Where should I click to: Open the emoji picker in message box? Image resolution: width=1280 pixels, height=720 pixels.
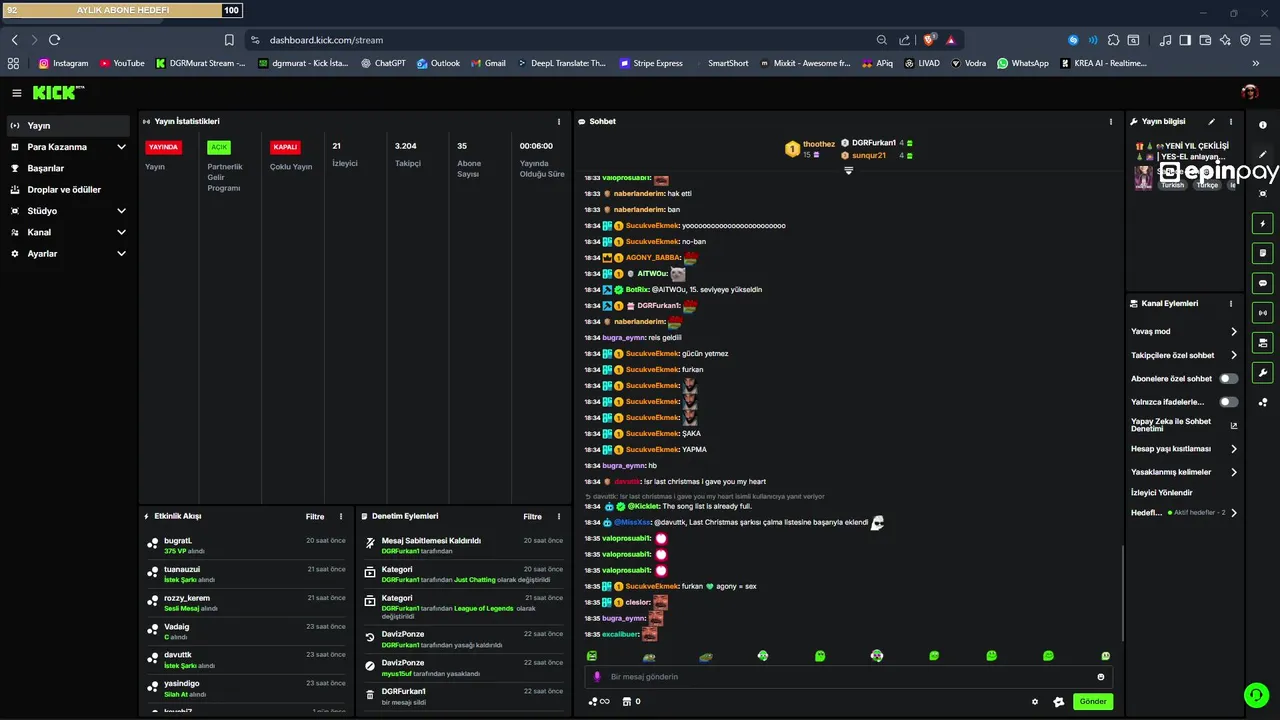tap(1101, 677)
